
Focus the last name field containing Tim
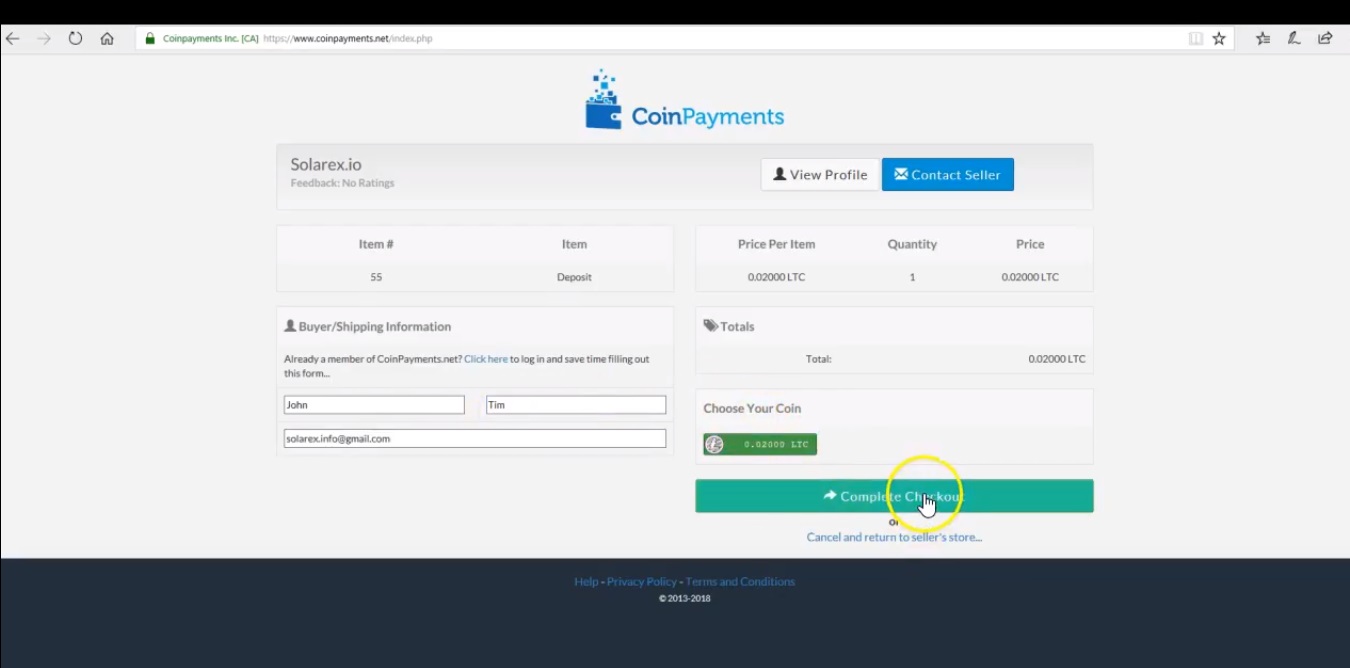point(576,405)
